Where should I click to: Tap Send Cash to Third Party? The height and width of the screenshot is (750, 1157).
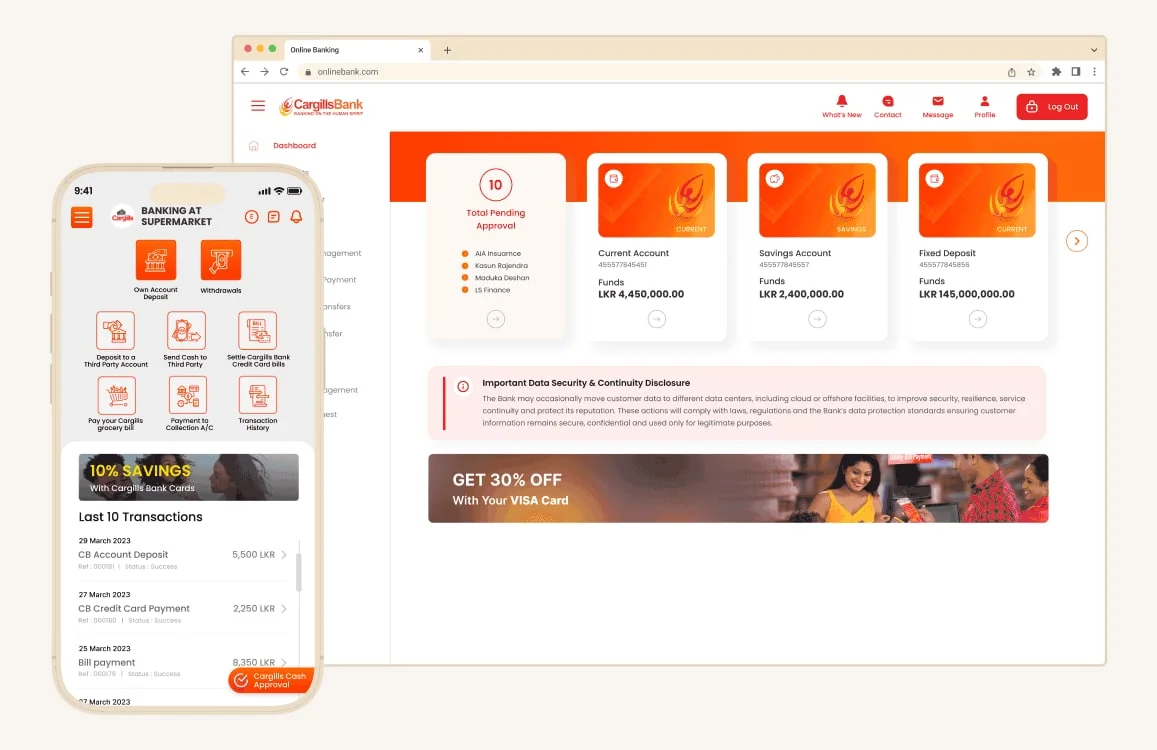(x=186, y=331)
